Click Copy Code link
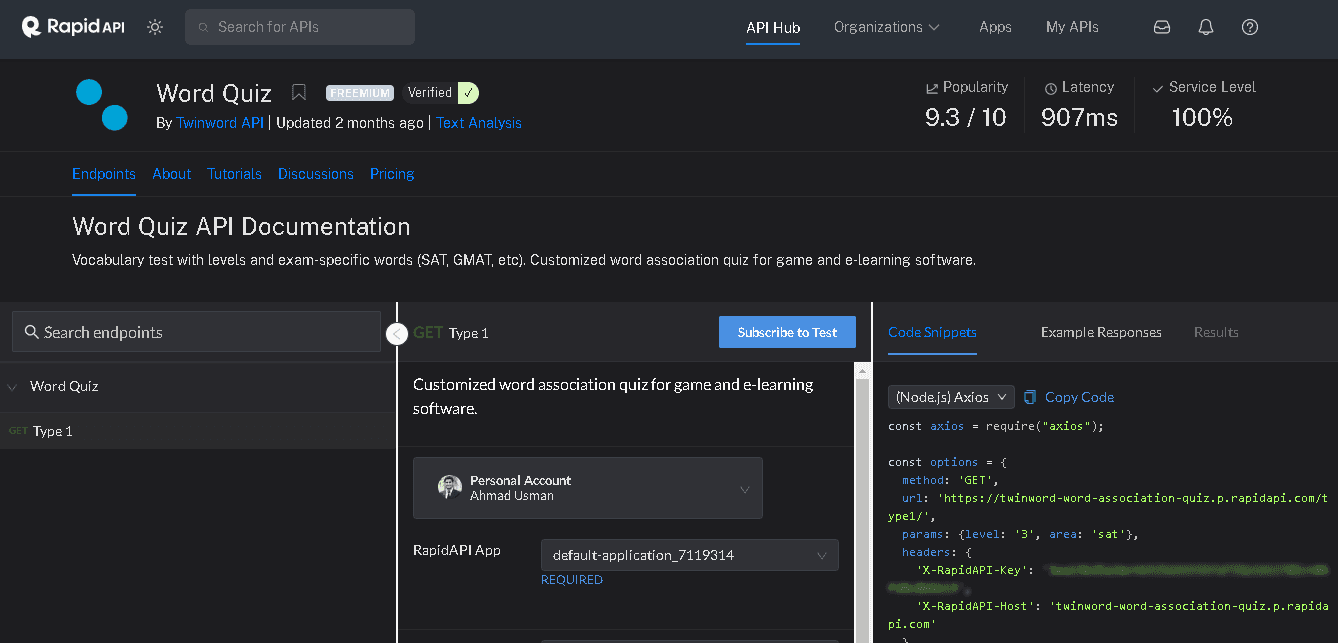This screenshot has height=643, width=1338. (1079, 397)
